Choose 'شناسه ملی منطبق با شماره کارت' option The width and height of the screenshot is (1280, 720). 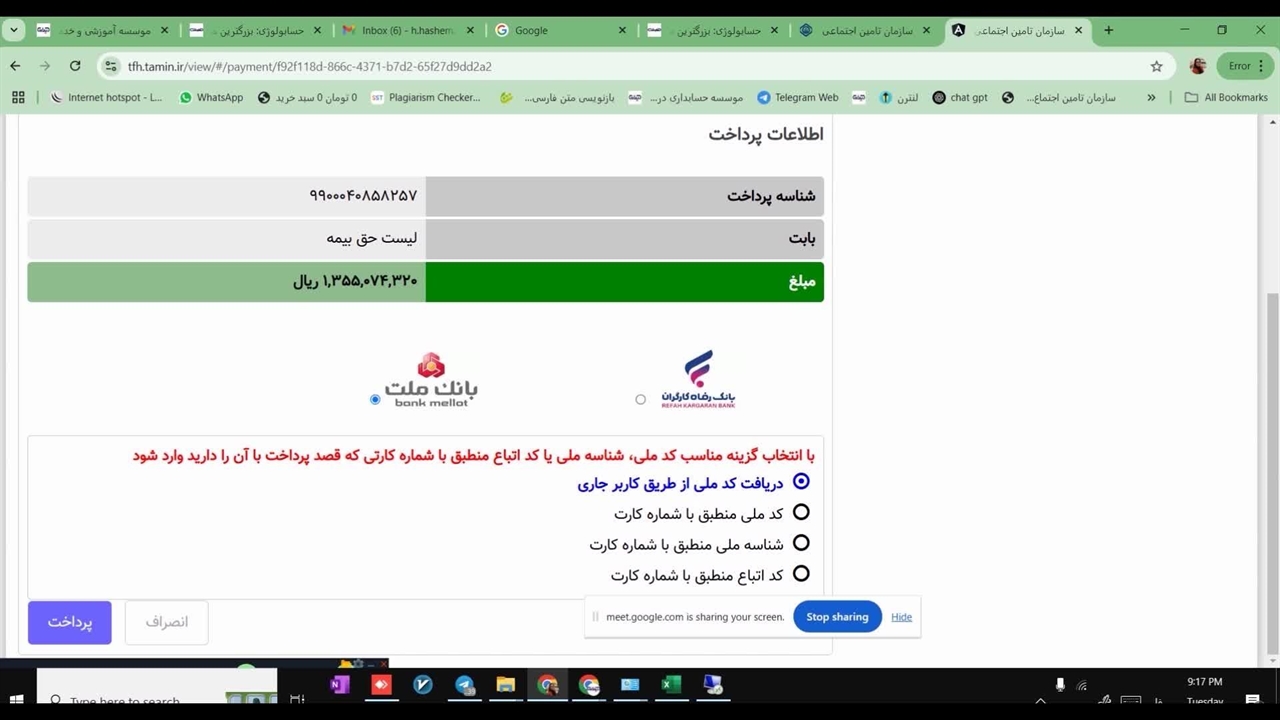click(801, 544)
